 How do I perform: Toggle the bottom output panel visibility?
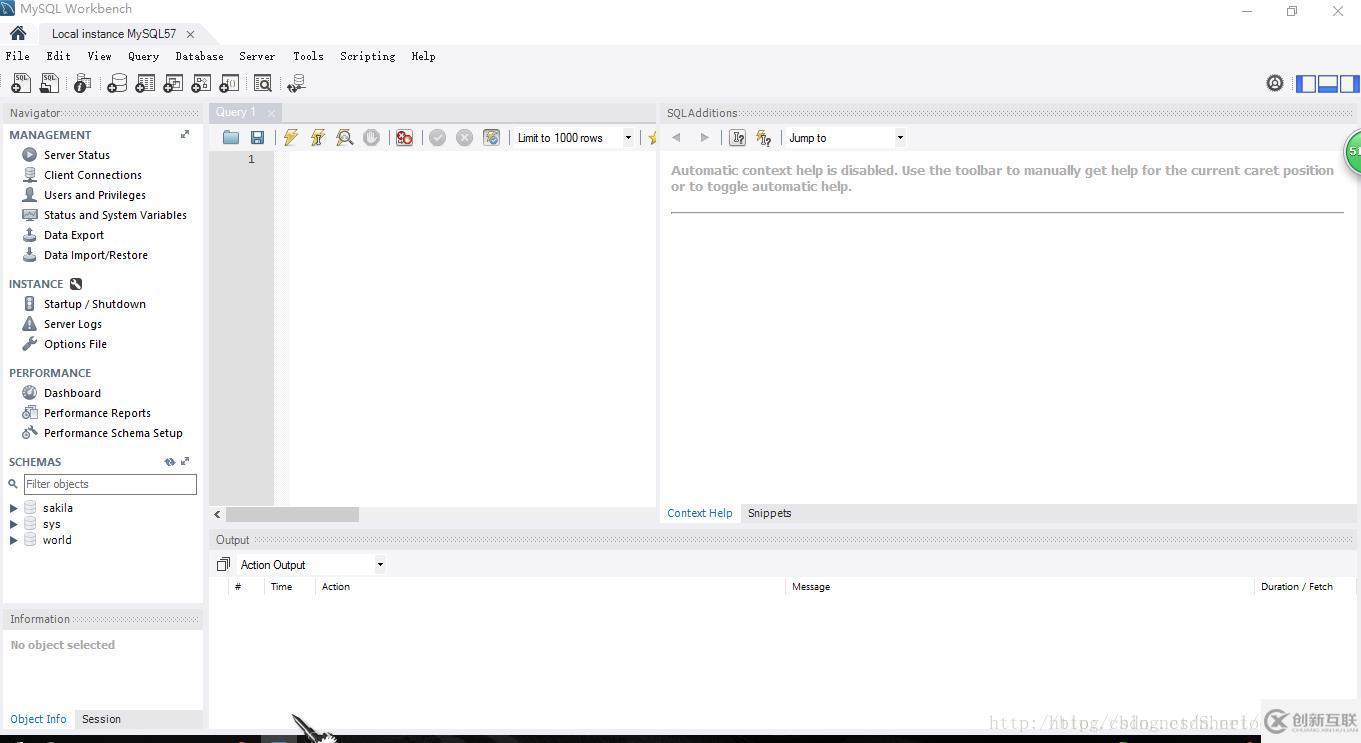[x=1328, y=84]
